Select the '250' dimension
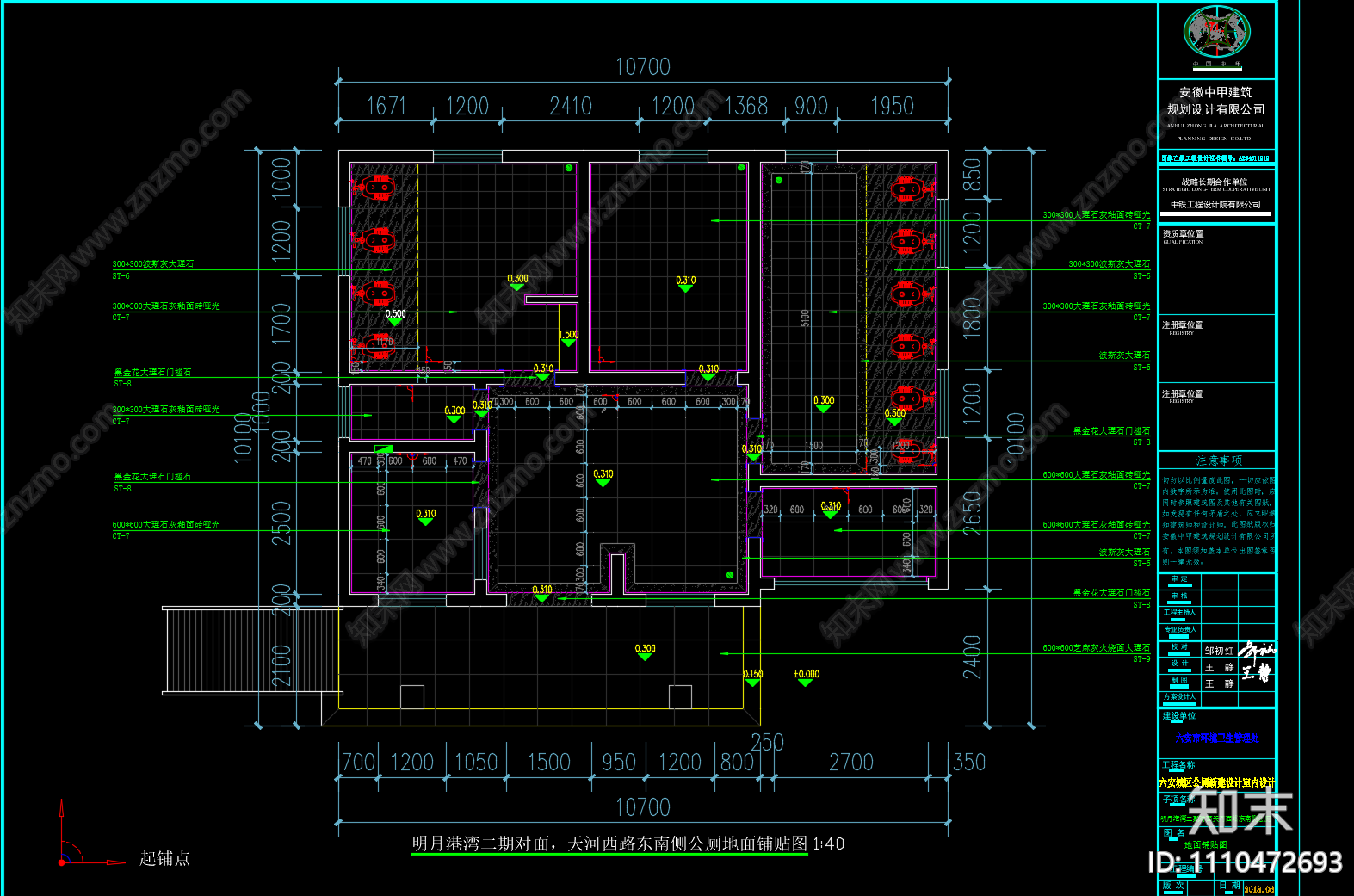 [x=767, y=742]
